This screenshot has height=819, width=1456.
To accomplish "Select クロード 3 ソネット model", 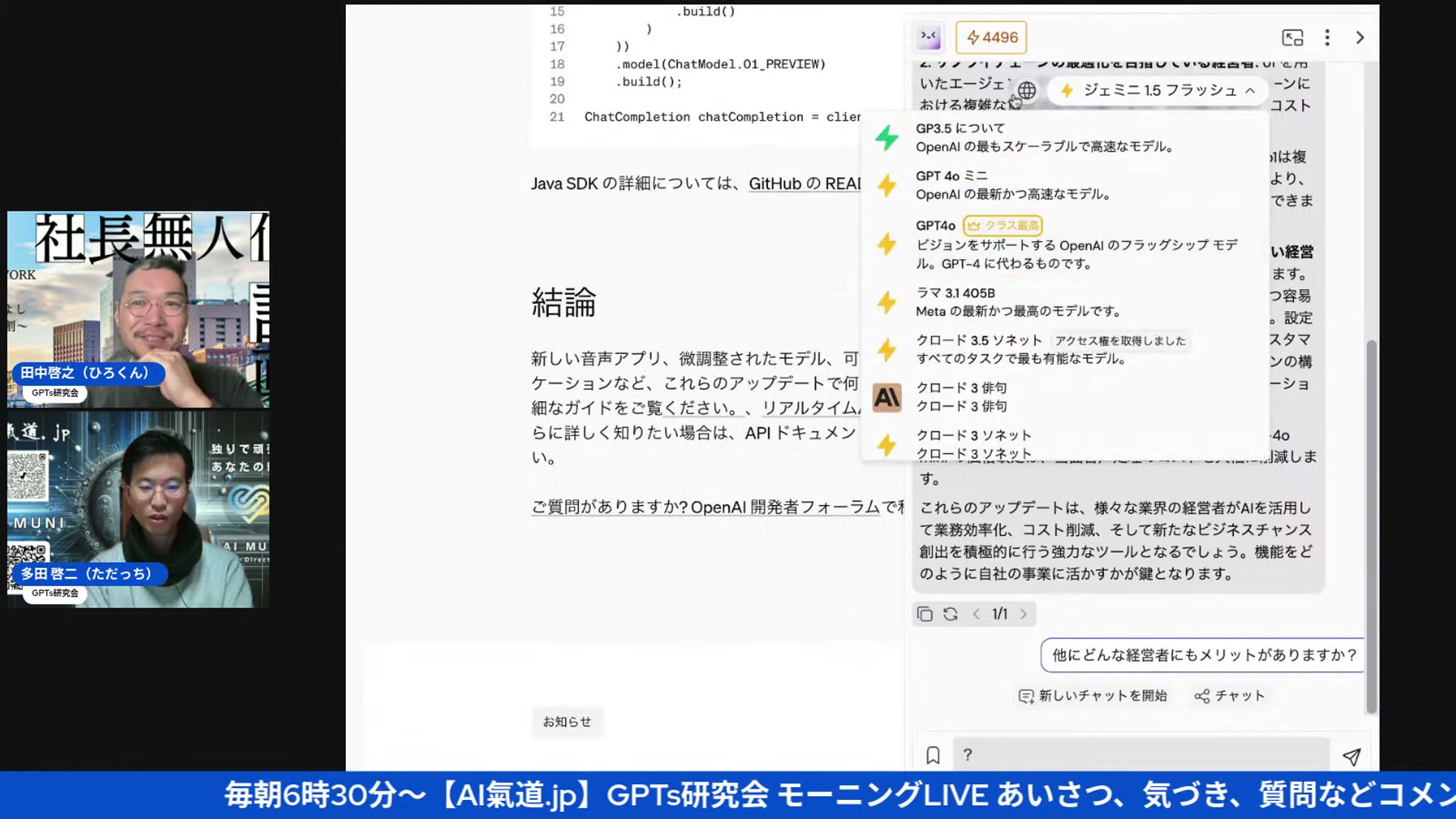I will (x=1065, y=444).
